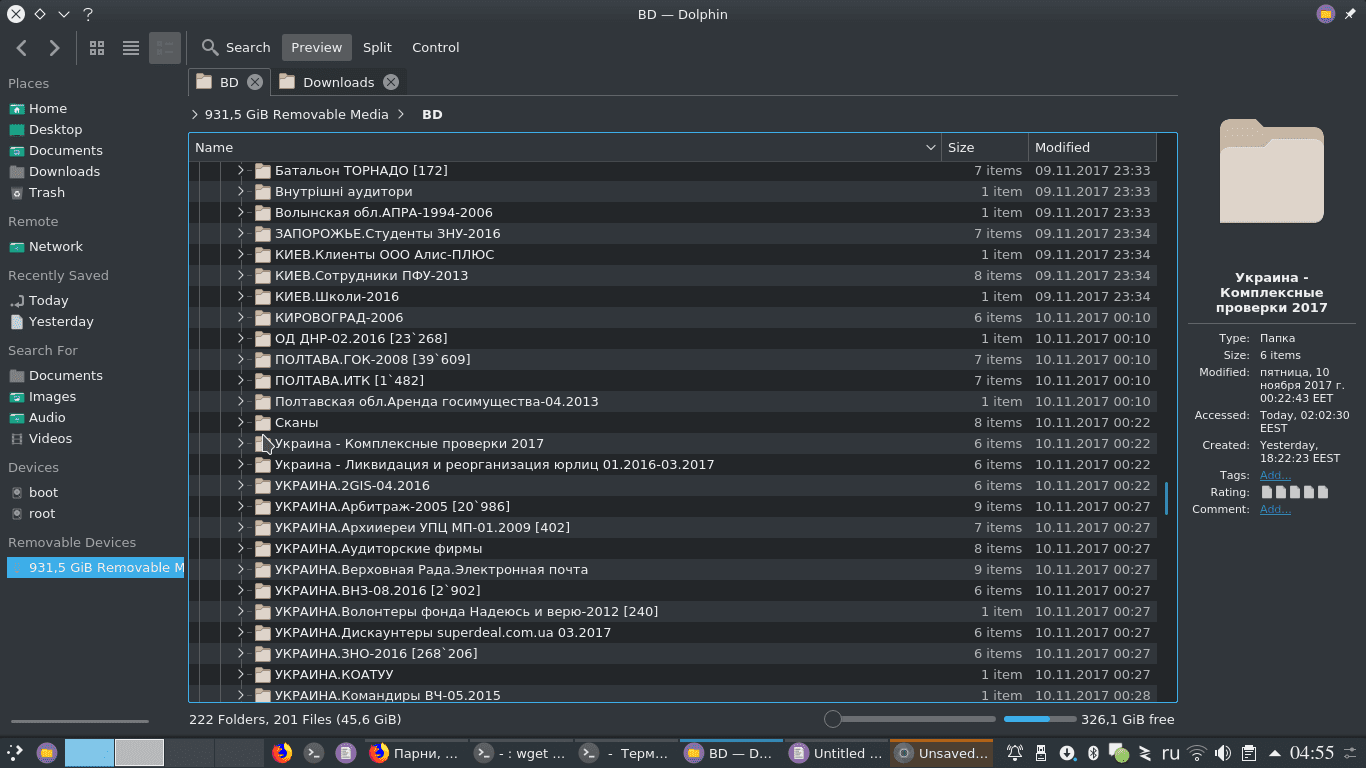Switch to Icons view mode
Image resolution: width=1366 pixels, height=768 pixels.
[x=97, y=47]
